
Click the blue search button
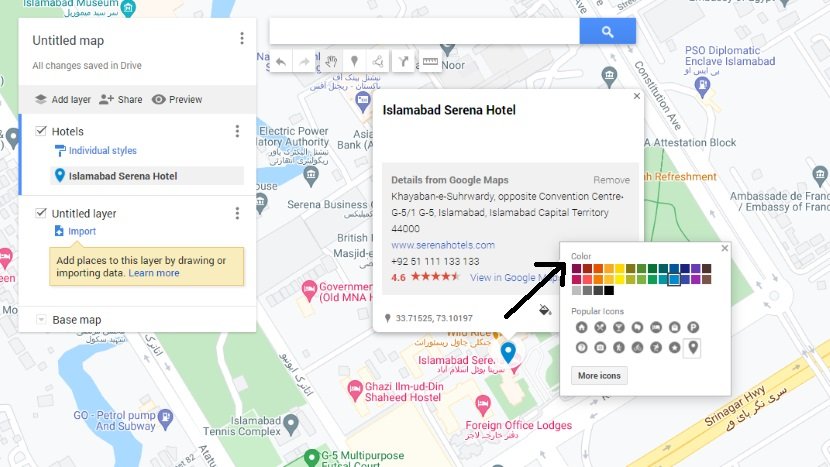pos(607,32)
